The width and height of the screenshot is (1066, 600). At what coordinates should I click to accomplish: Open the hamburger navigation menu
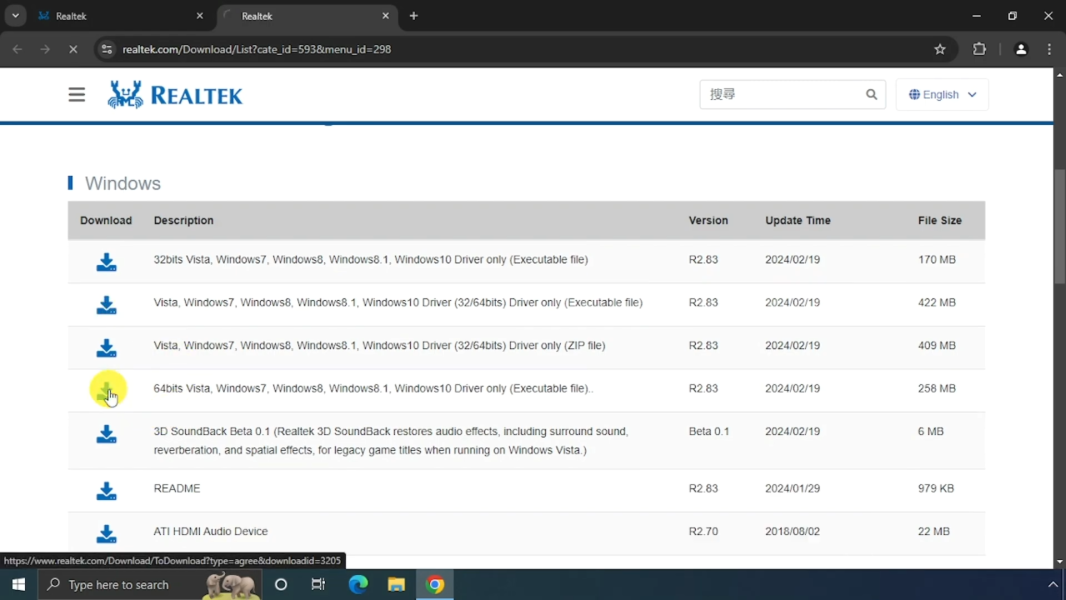[x=77, y=94]
